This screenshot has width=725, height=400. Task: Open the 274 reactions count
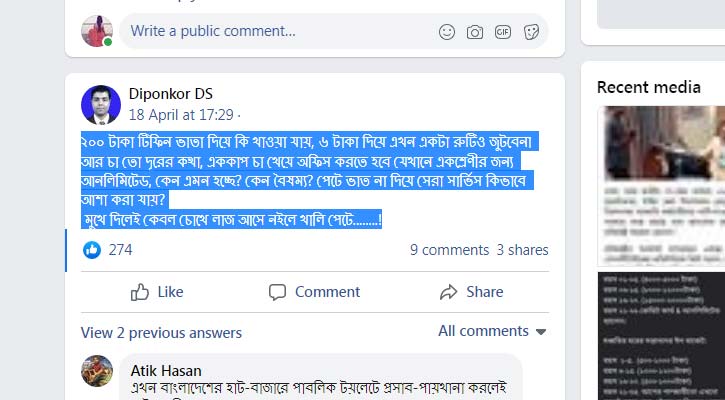[x=120, y=250]
